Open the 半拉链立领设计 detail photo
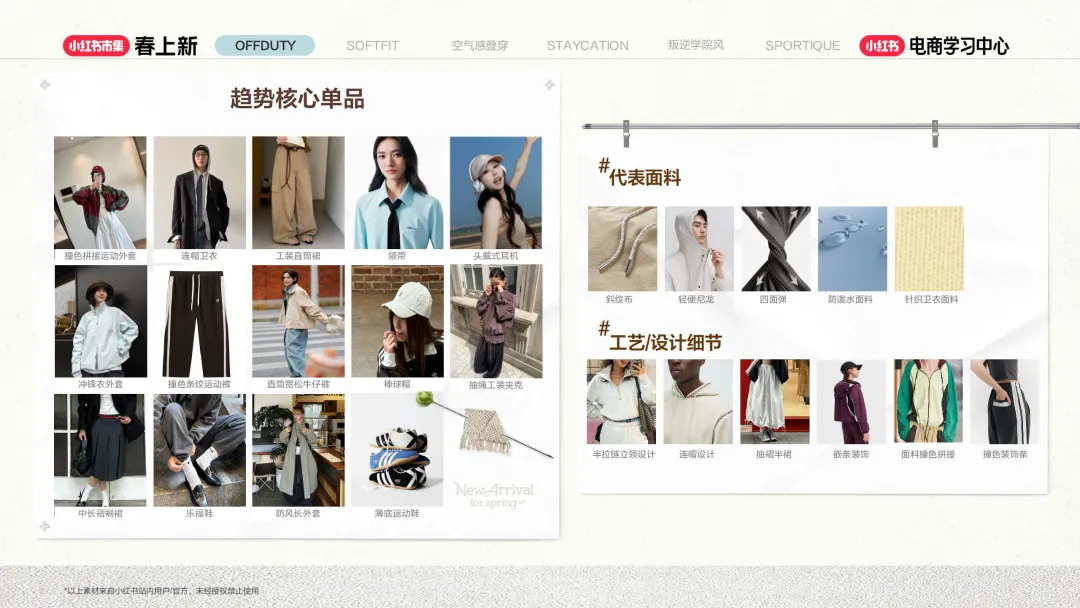The image size is (1080, 608). click(621, 401)
